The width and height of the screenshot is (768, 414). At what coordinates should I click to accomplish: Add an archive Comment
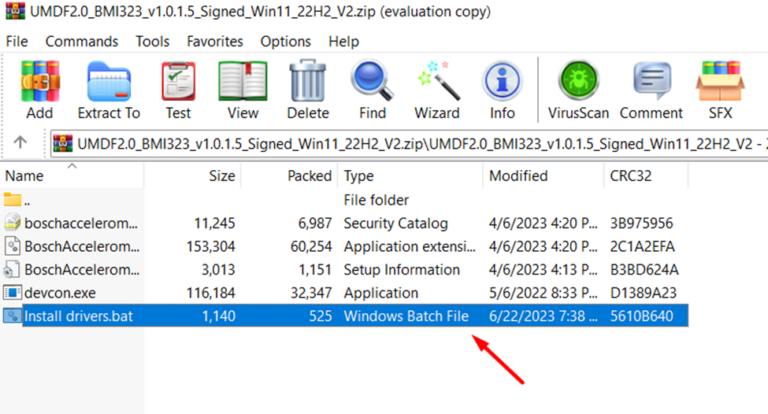coord(651,88)
